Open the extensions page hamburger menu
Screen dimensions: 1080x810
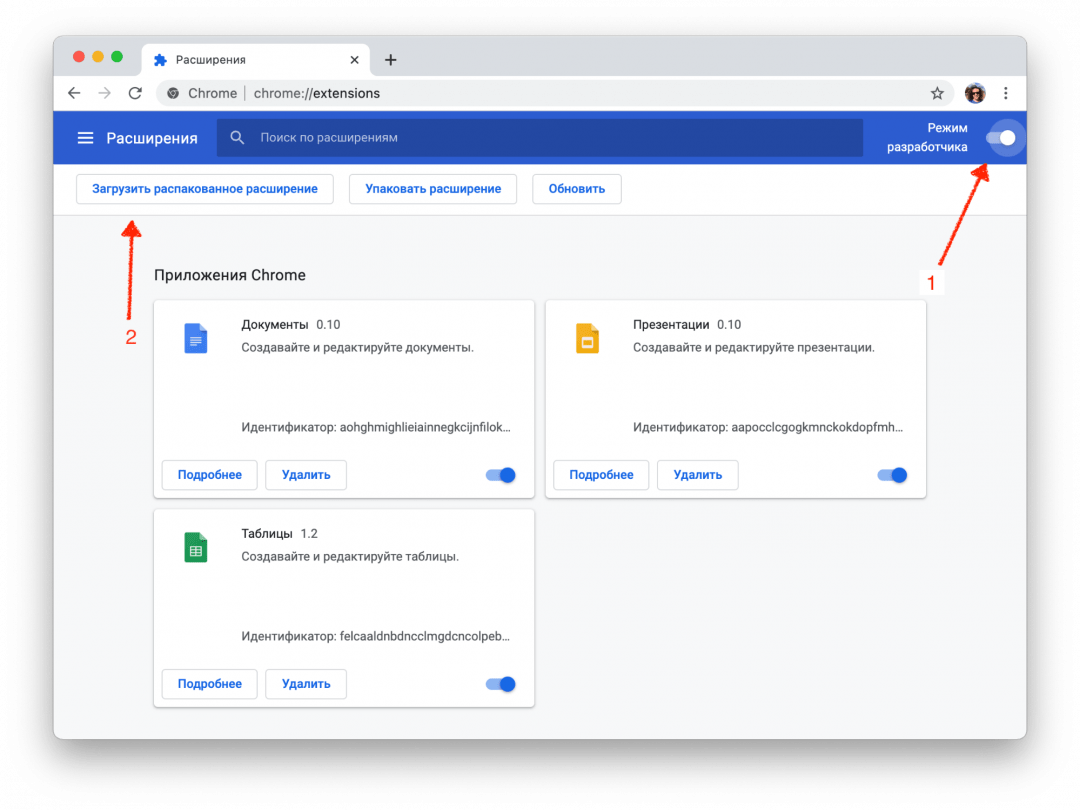pyautogui.click(x=85, y=137)
